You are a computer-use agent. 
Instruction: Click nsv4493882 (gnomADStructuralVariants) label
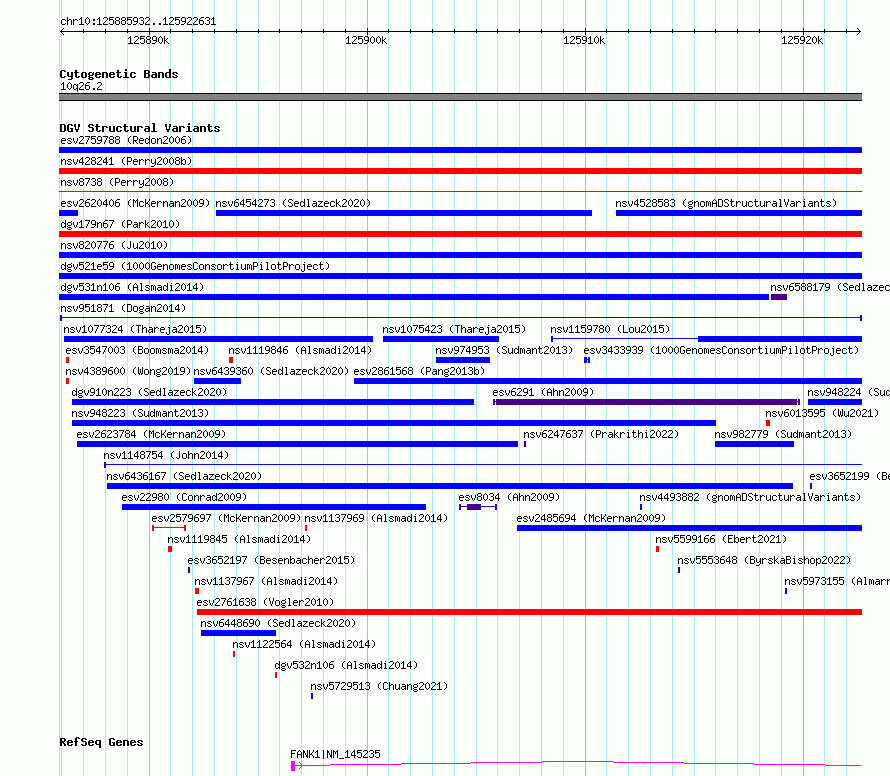coord(750,497)
